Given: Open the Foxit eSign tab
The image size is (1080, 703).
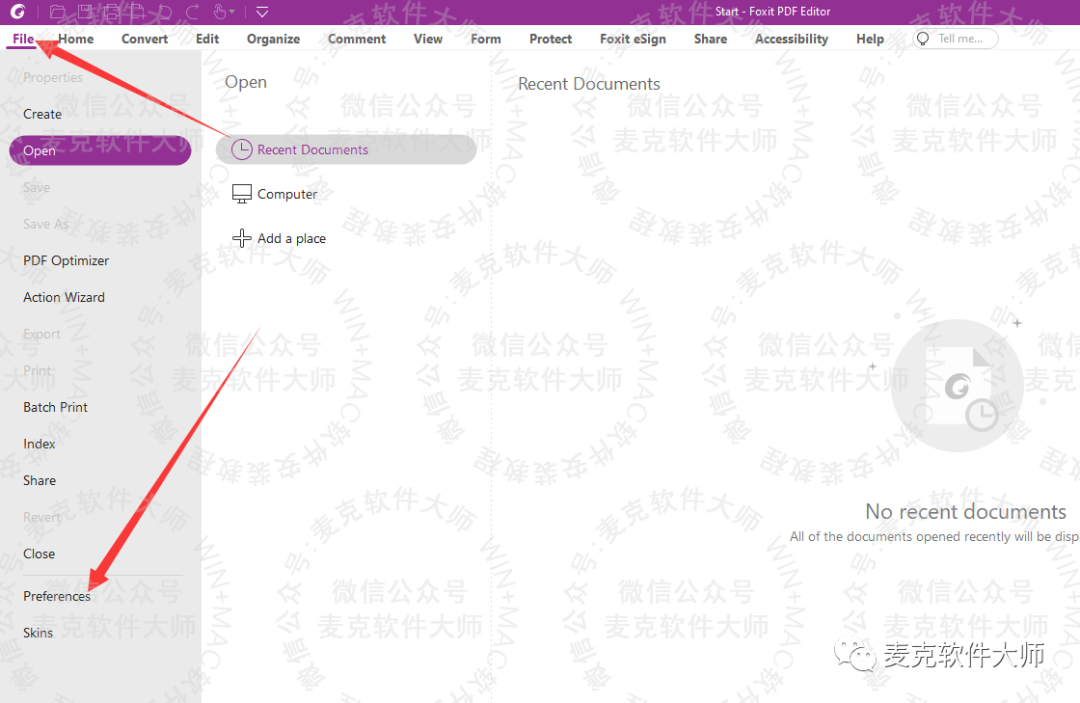Looking at the screenshot, I should pos(633,39).
